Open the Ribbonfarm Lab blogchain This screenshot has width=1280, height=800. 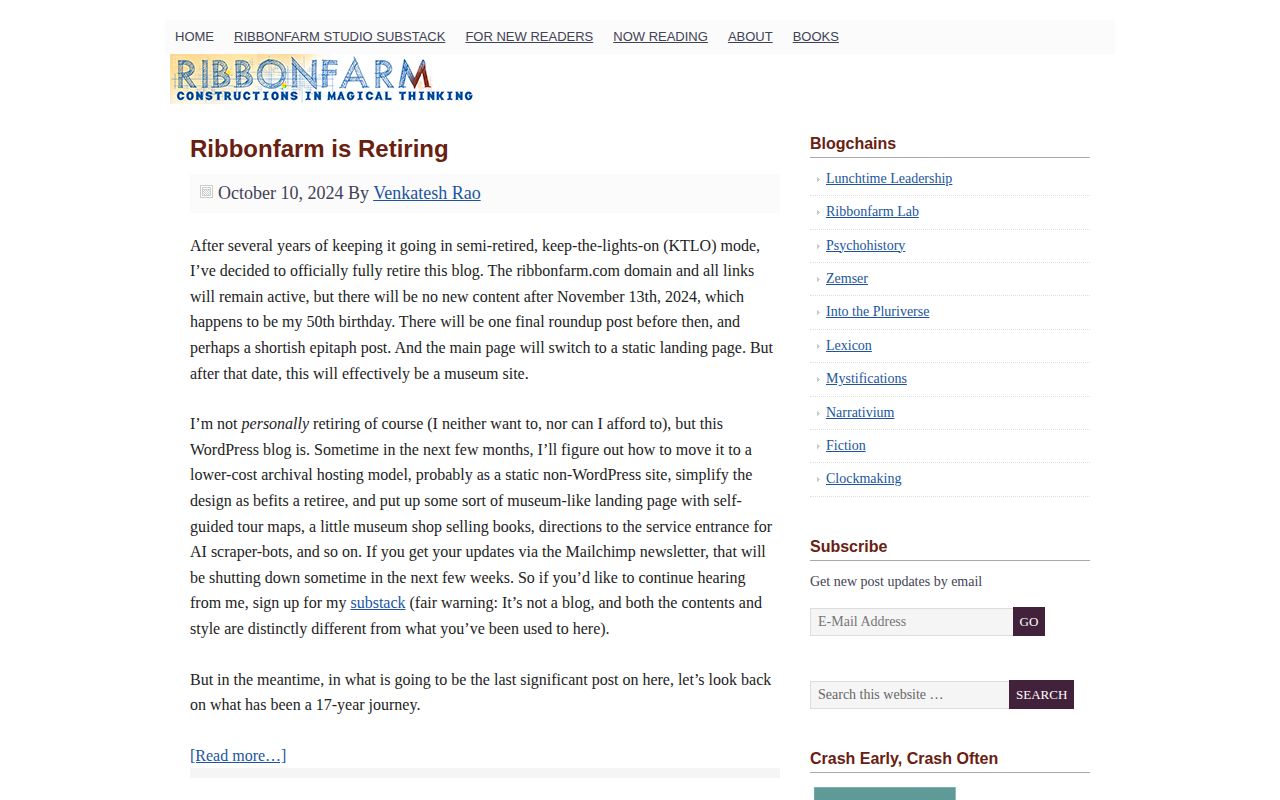click(872, 211)
